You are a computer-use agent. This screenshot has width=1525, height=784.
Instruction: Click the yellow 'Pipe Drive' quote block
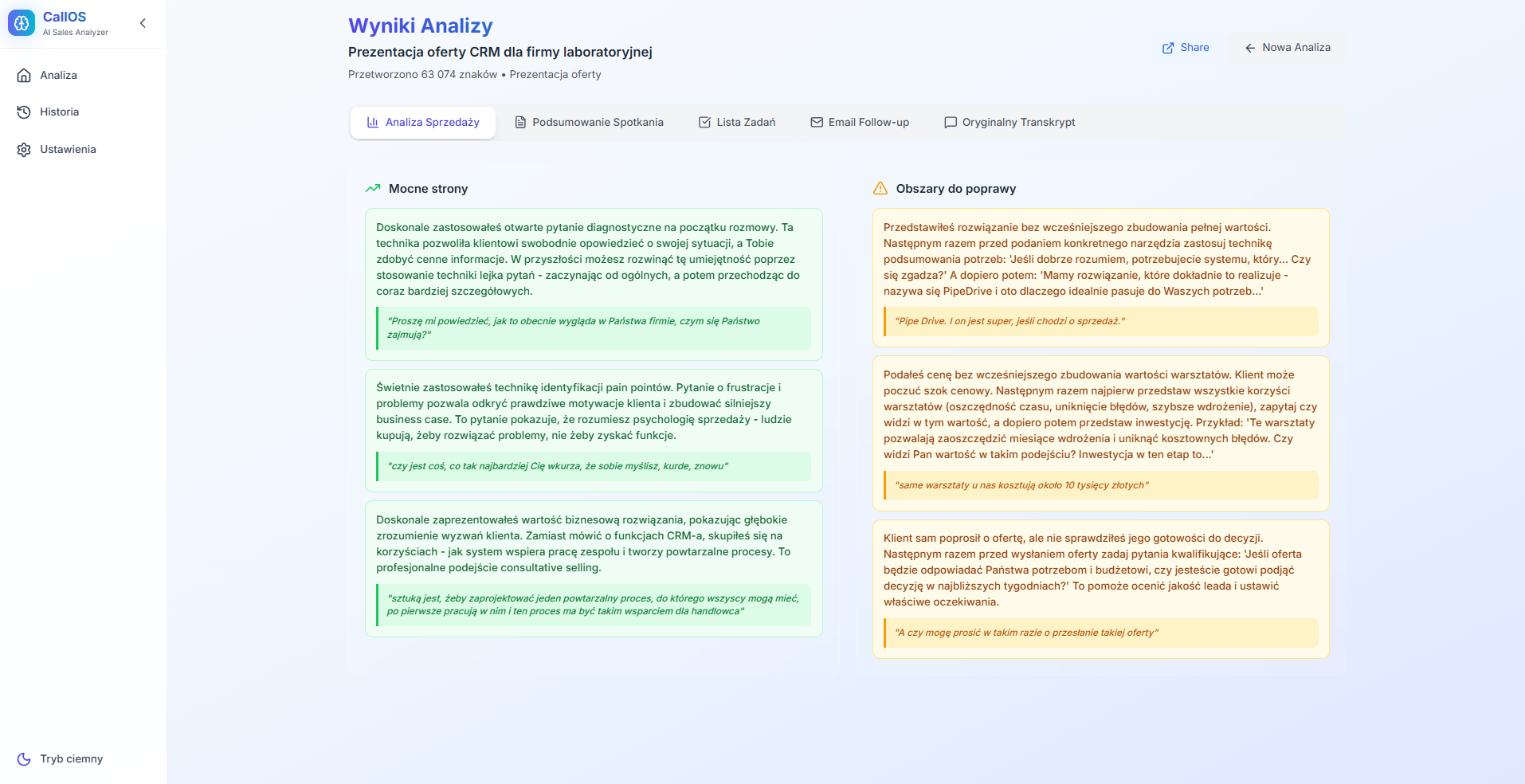[1100, 321]
